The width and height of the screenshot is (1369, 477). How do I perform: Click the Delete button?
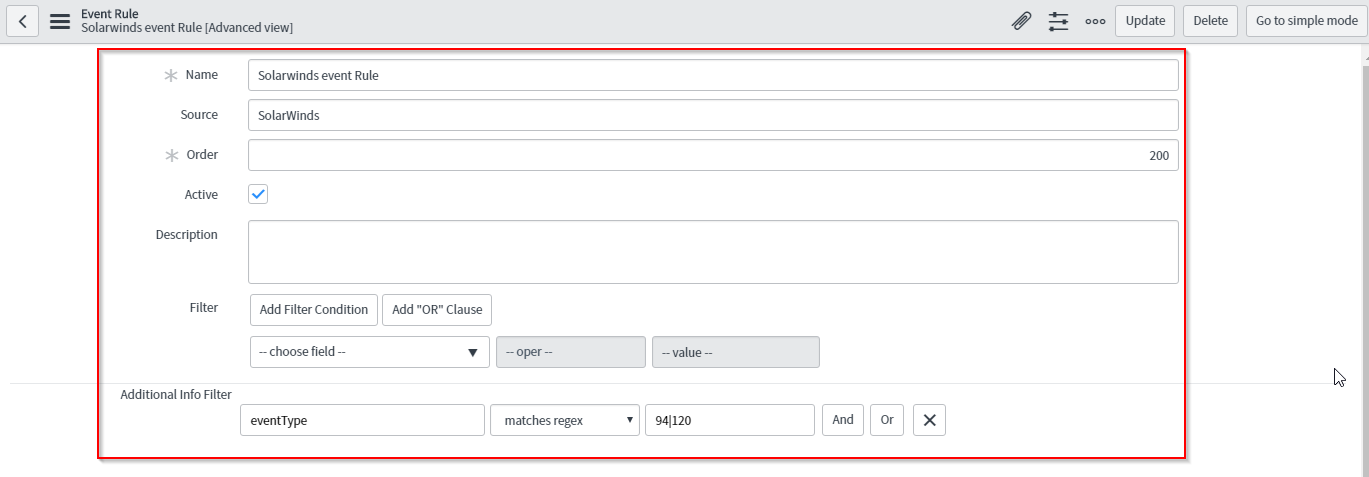pos(1210,21)
